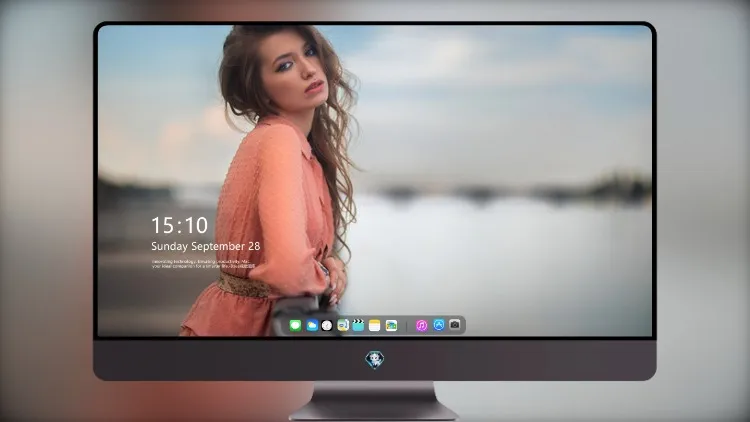750x422 pixels.
Task: Open the green Messages app in dock
Action: [x=295, y=325]
